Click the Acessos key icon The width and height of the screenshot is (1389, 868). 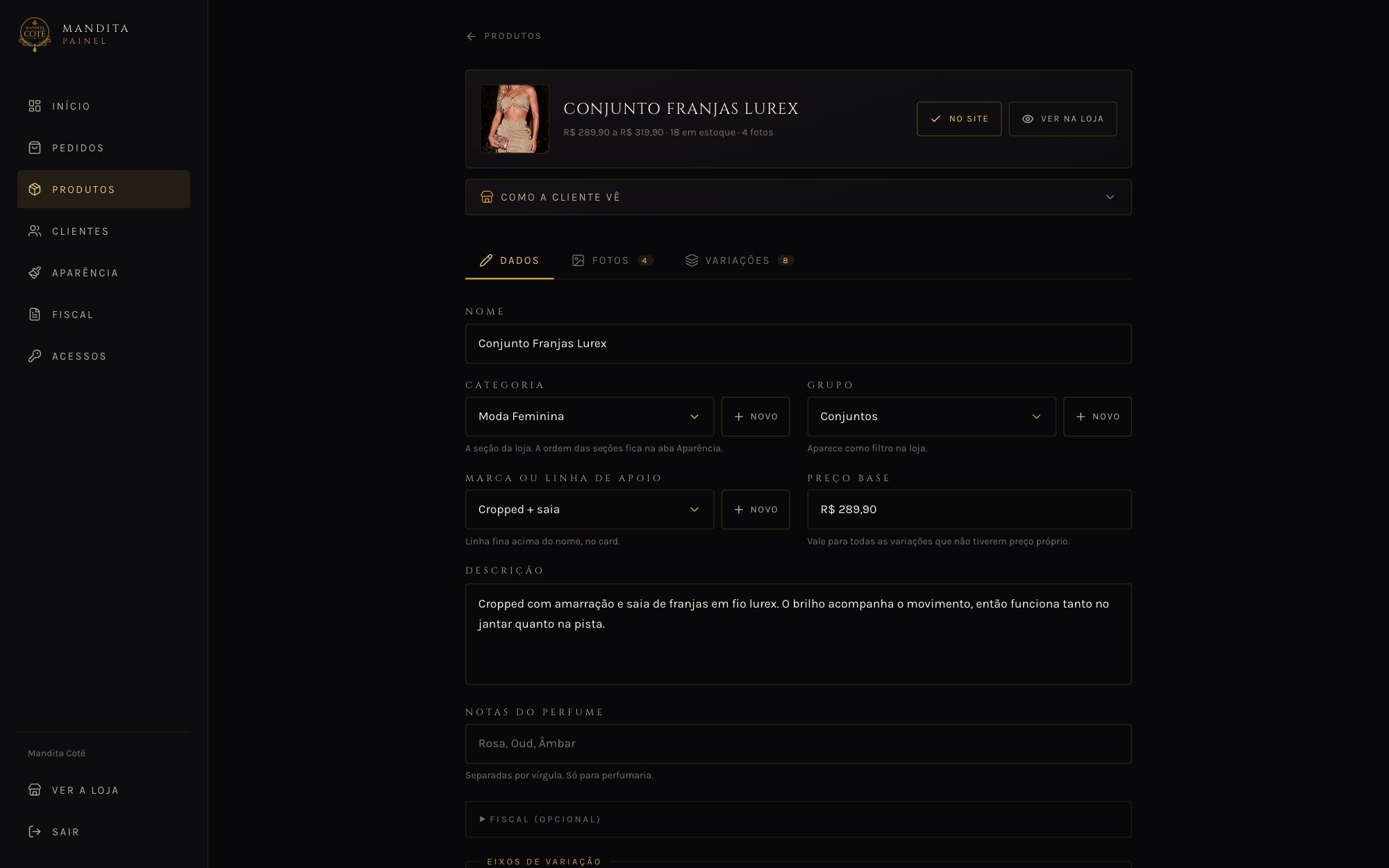coord(35,356)
